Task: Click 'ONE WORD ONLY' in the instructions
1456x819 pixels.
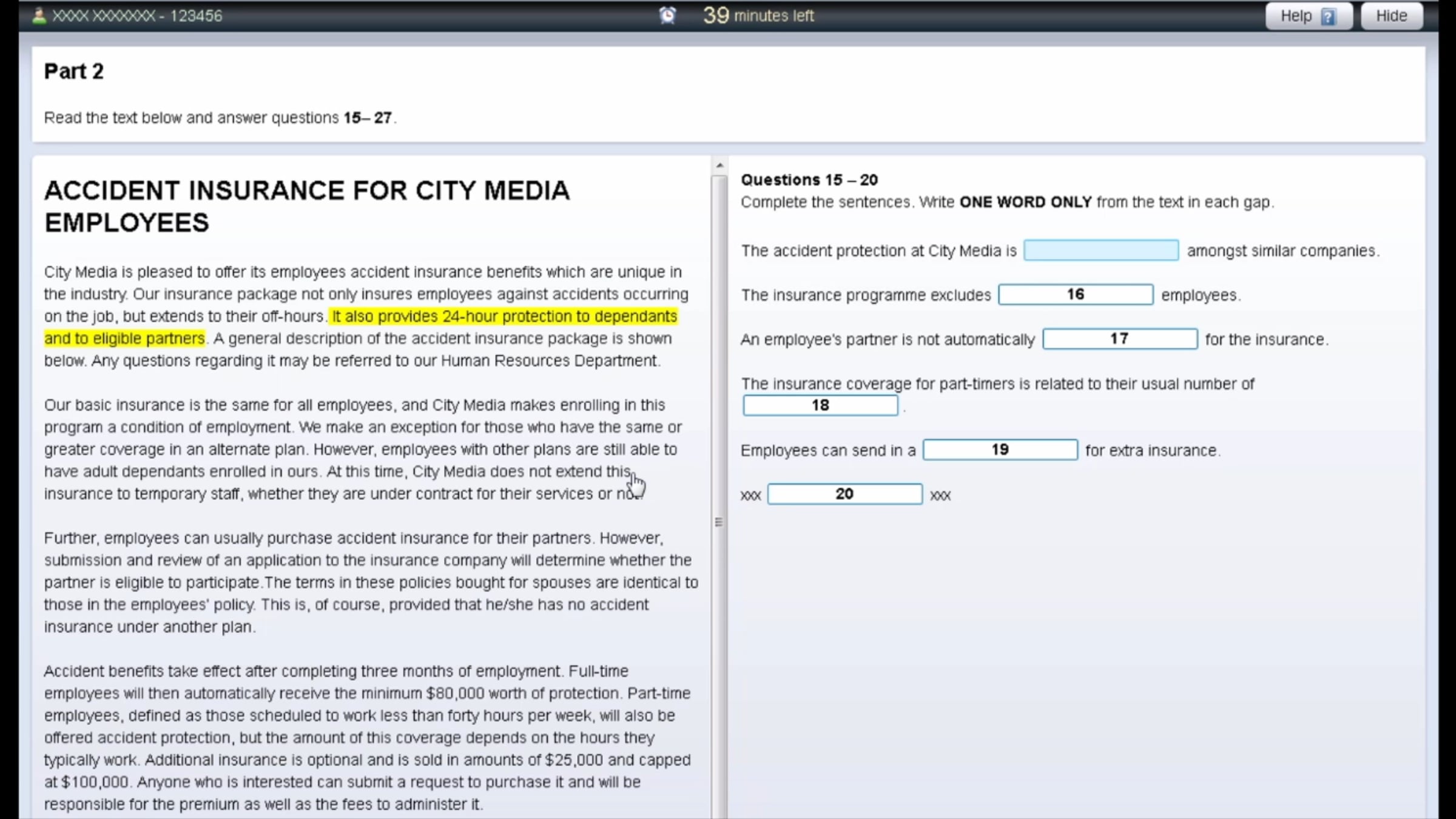Action: (1025, 202)
